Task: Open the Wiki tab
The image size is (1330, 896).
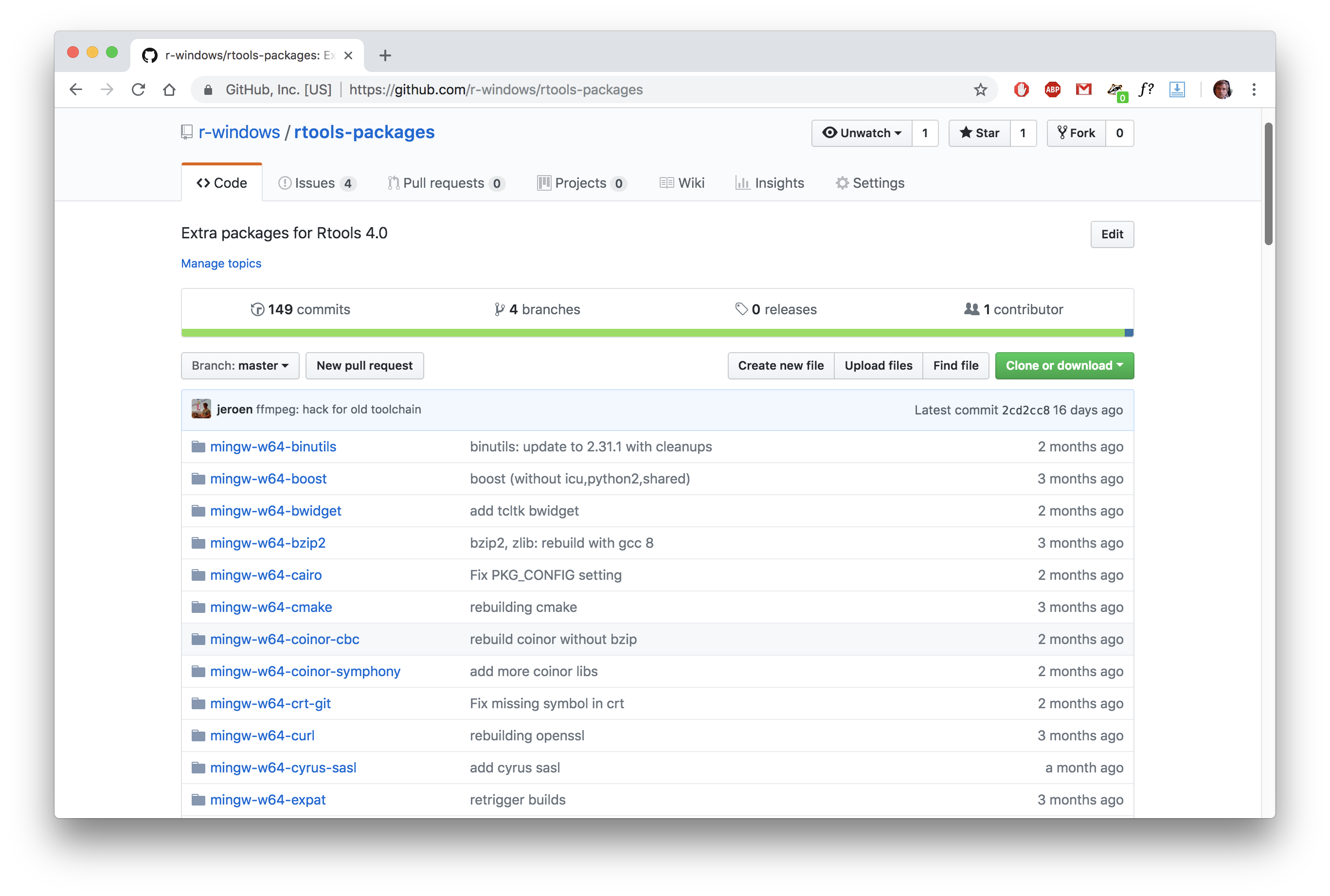Action: 682,183
